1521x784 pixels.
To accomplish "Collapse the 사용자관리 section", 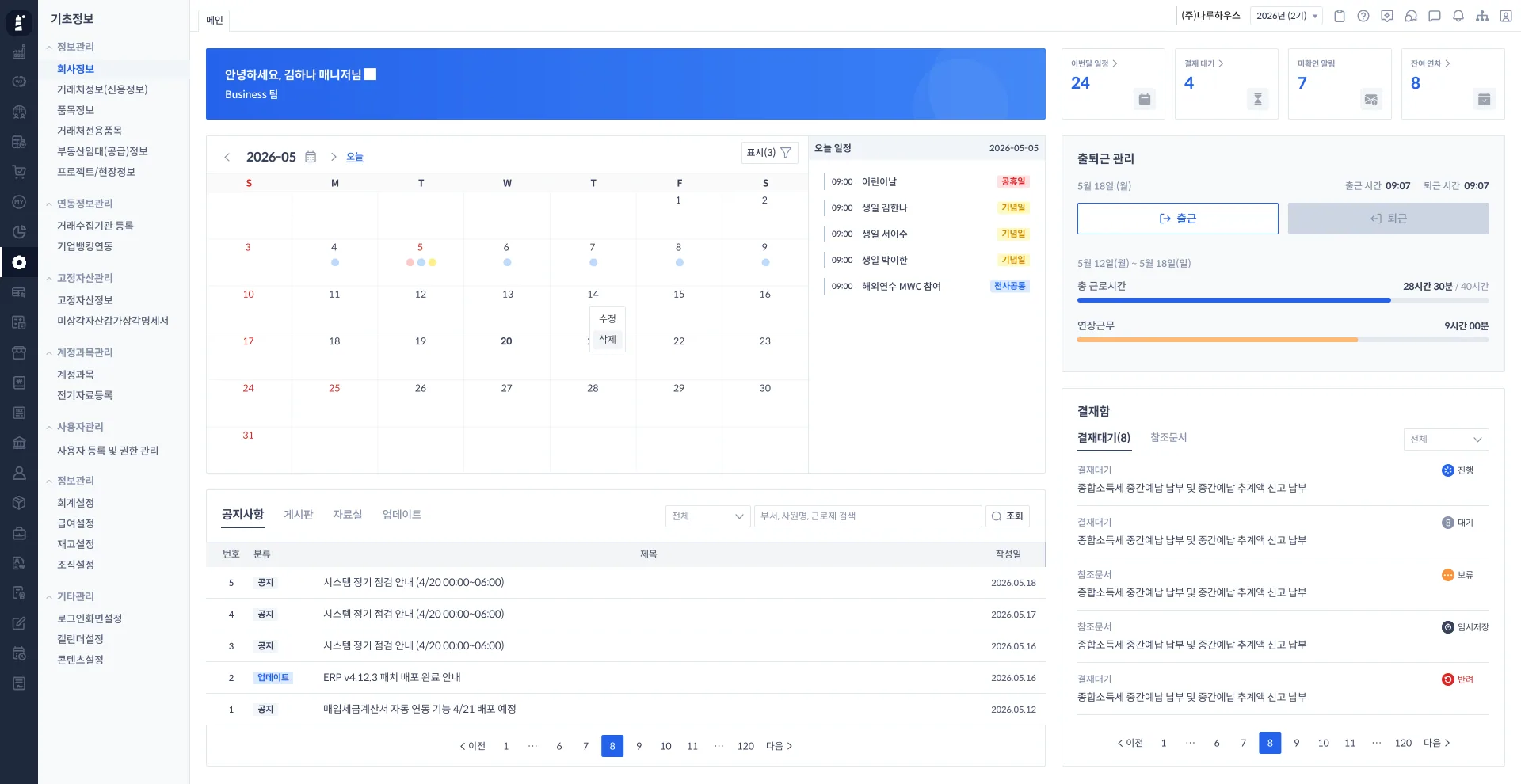I will tap(49, 428).
